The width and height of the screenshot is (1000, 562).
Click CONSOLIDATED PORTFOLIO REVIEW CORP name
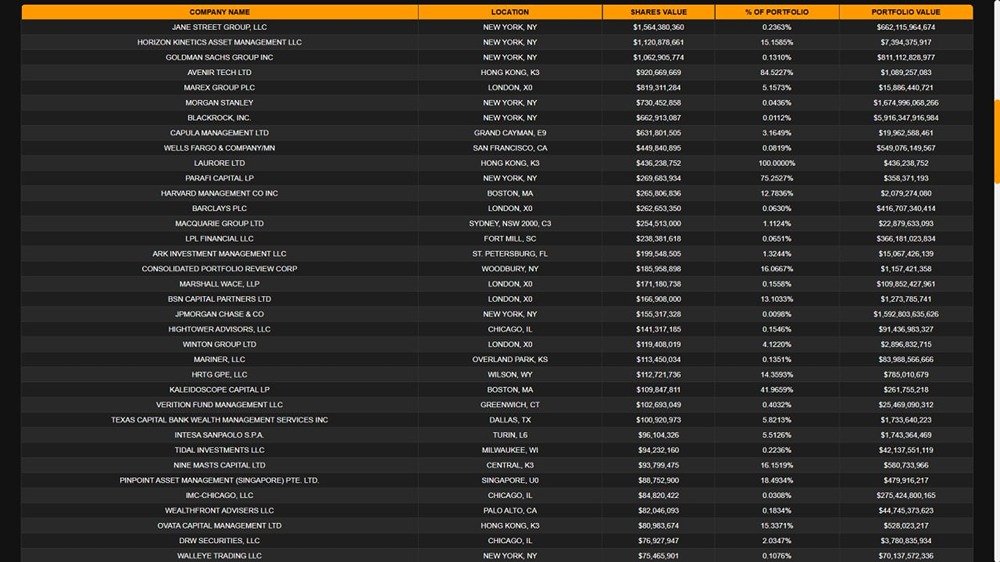point(219,269)
